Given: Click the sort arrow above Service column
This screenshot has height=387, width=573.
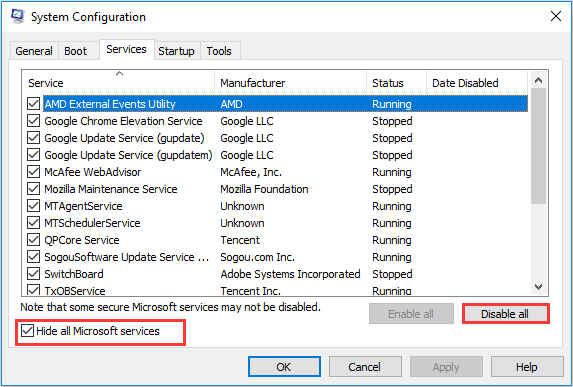Looking at the screenshot, I should (119, 74).
